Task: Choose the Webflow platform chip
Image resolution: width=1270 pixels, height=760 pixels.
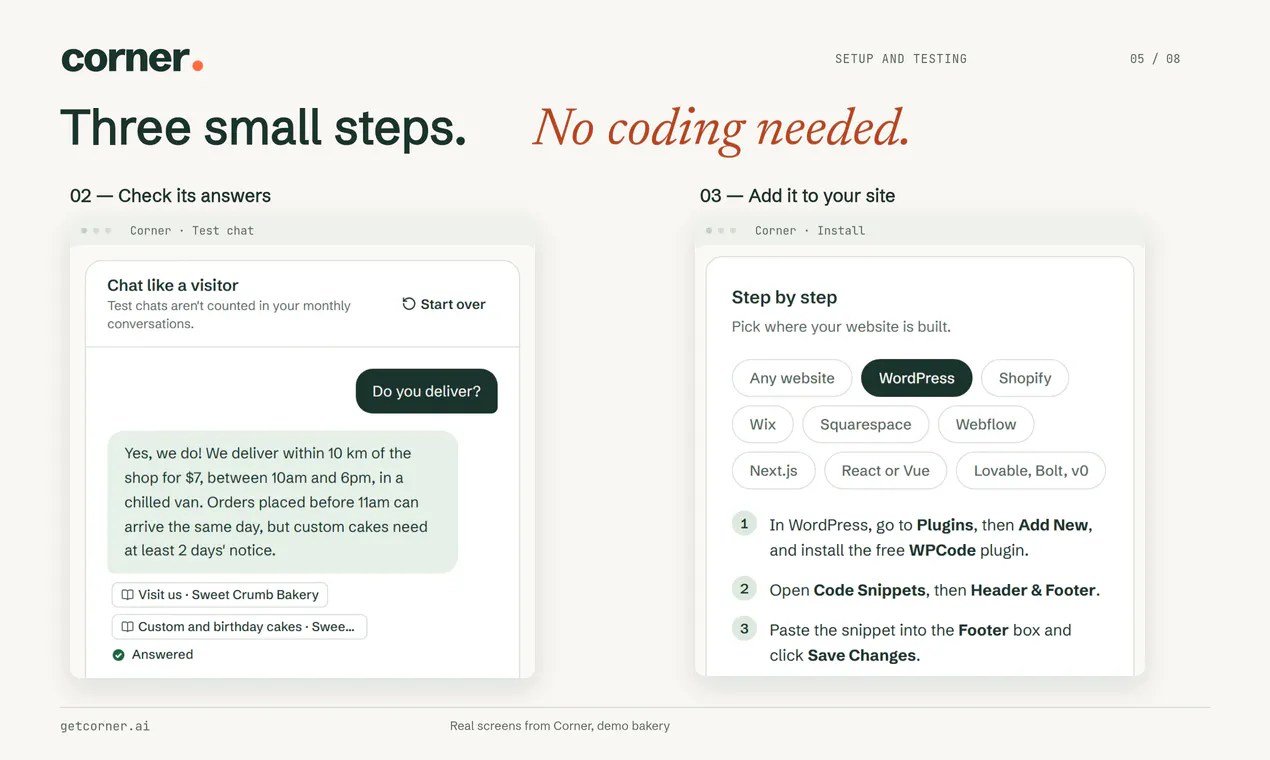Action: [x=986, y=424]
